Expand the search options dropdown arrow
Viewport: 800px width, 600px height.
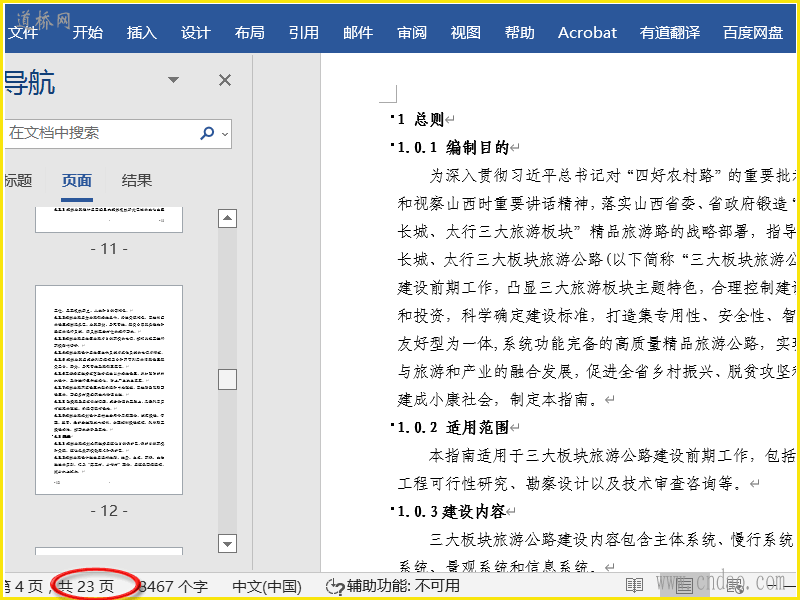pos(225,134)
